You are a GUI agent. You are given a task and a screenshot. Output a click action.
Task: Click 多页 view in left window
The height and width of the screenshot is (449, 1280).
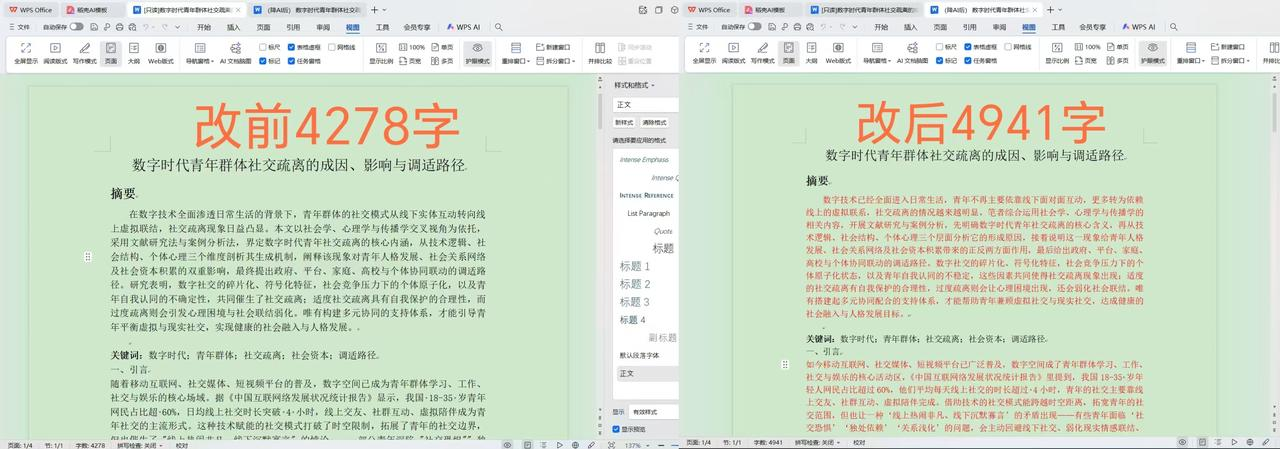coord(441,61)
